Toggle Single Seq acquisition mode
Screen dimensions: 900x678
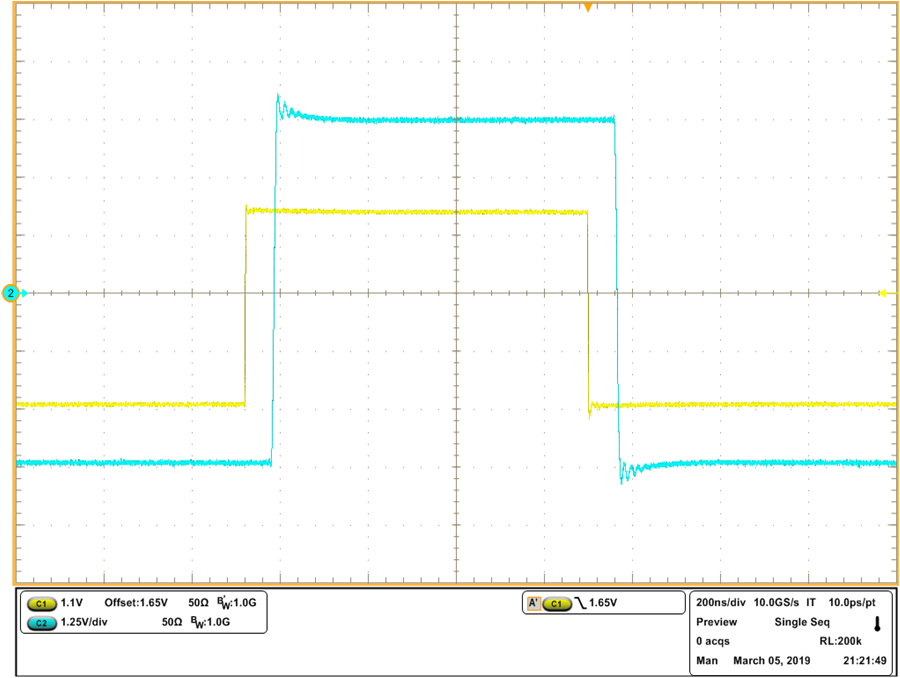[802, 621]
